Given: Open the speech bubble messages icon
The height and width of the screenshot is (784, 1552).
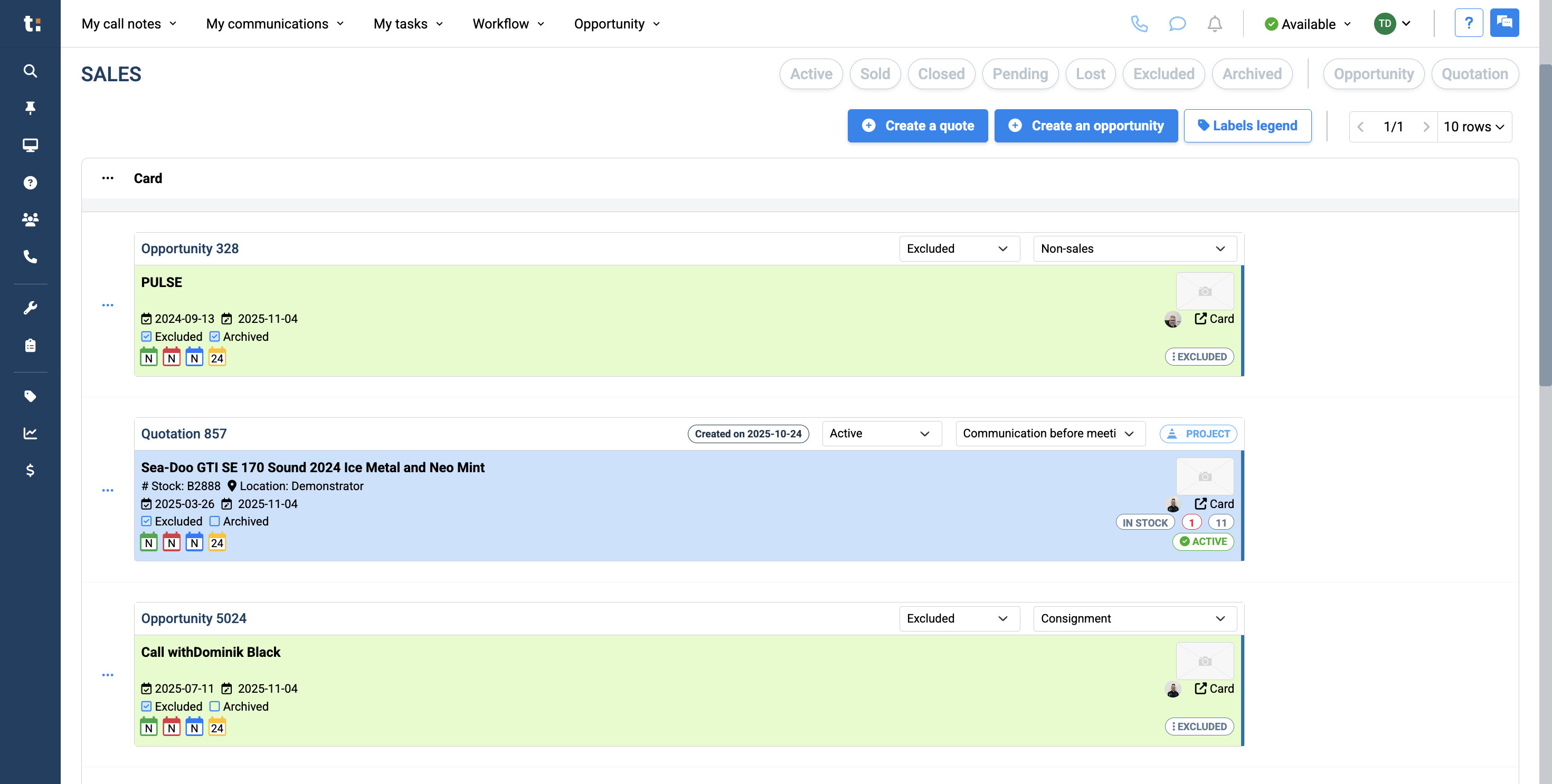Looking at the screenshot, I should [x=1177, y=24].
